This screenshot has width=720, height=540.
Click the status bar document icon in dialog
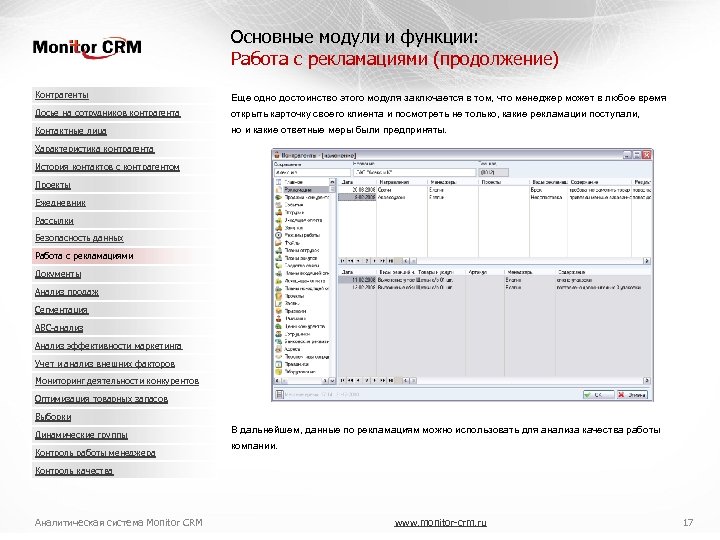pyautogui.click(x=279, y=394)
